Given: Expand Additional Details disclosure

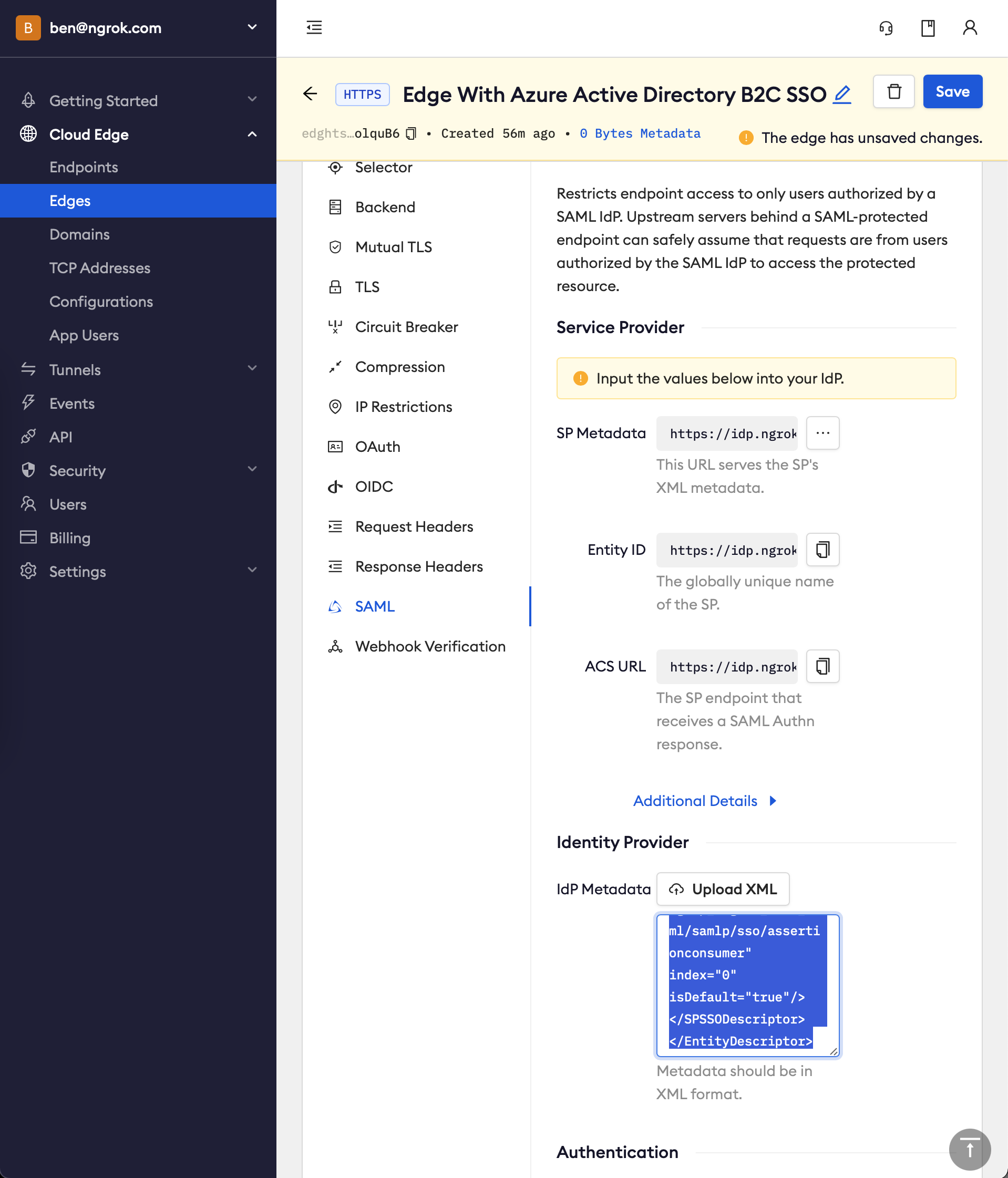Looking at the screenshot, I should (704, 801).
